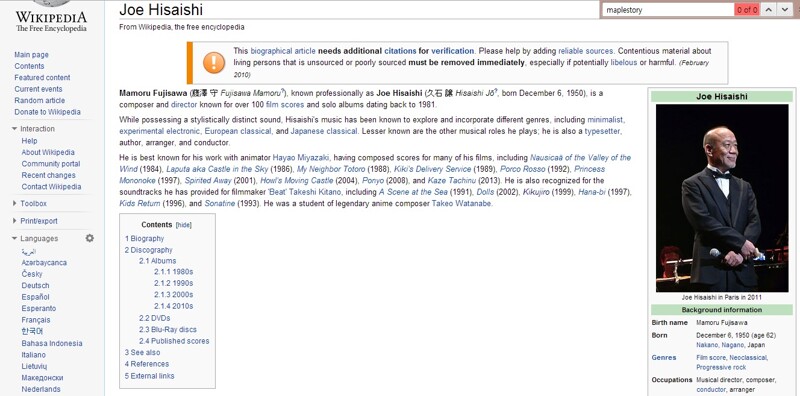The height and width of the screenshot is (396, 800).
Task: Open the Main page link
Action: coord(32,55)
